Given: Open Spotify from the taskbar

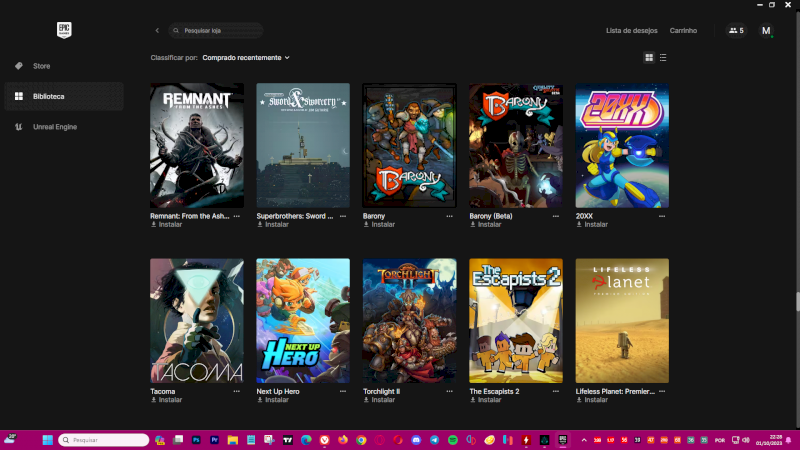Looking at the screenshot, I should click(453, 440).
